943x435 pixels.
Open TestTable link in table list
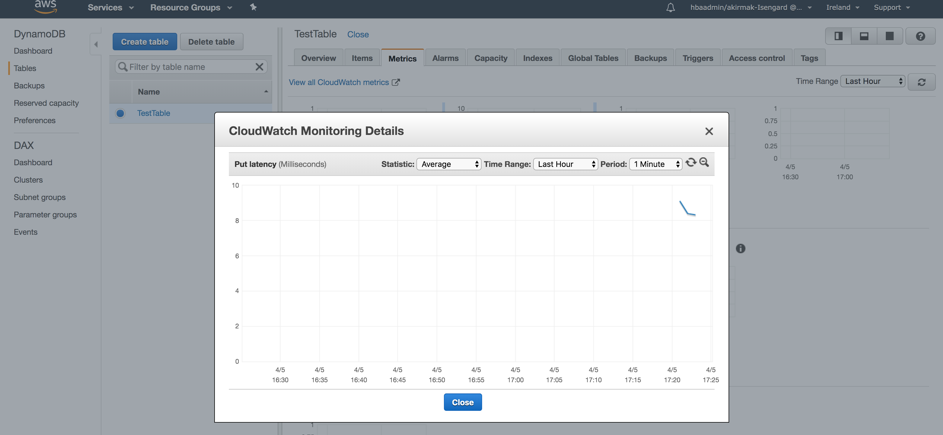(153, 113)
